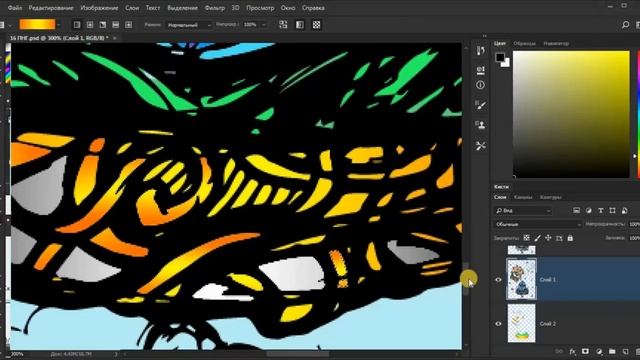Toggle lock position move icon
Viewport: 640px width, 360px height.
[548, 238]
